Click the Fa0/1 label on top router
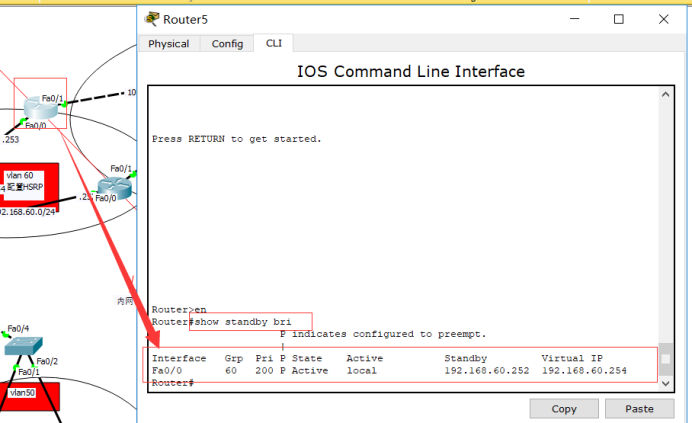 (52, 98)
